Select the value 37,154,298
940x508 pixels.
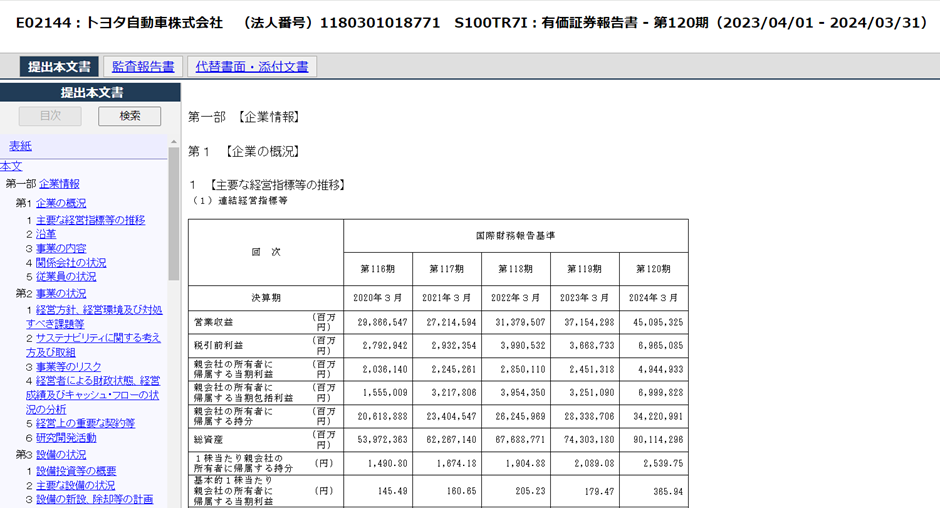pos(589,322)
